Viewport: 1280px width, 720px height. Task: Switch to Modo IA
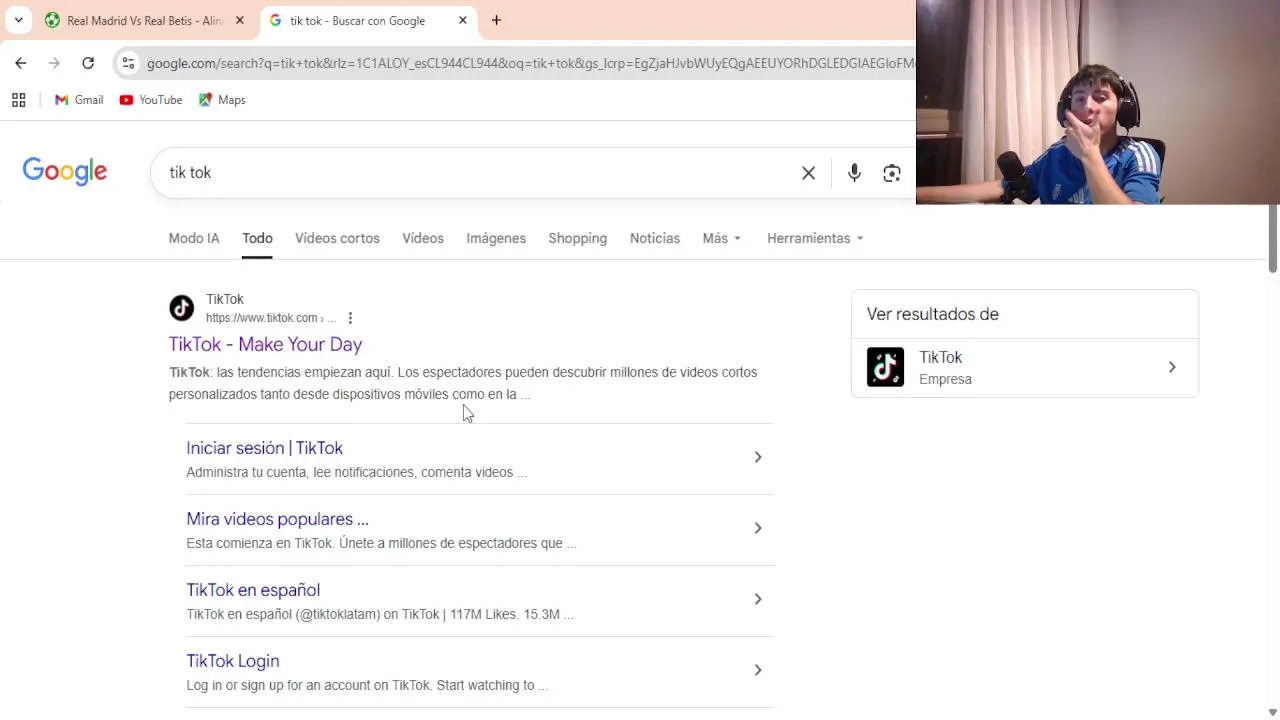pos(194,238)
